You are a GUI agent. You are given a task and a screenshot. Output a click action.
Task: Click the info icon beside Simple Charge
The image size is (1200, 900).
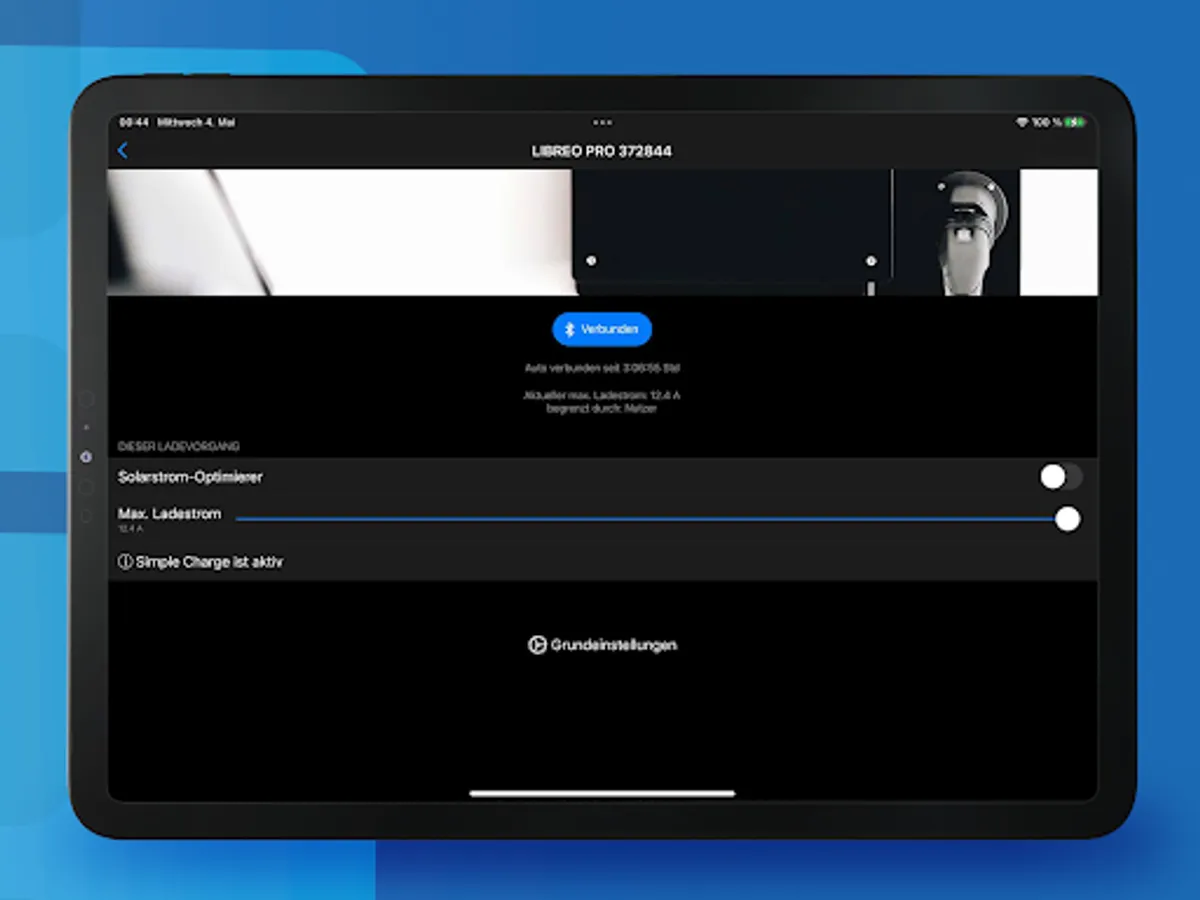(125, 562)
